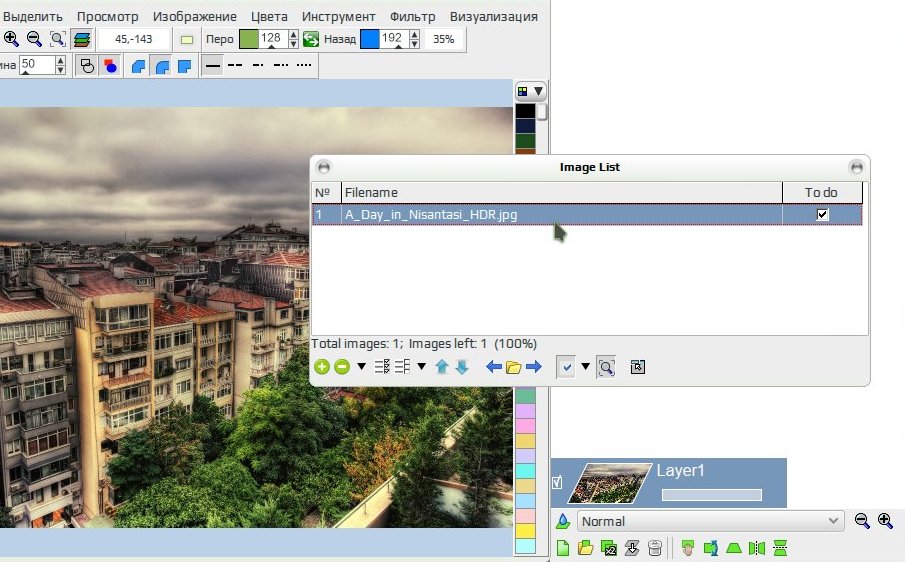Increase the width value of 50
The width and height of the screenshot is (905, 562).
61,60
